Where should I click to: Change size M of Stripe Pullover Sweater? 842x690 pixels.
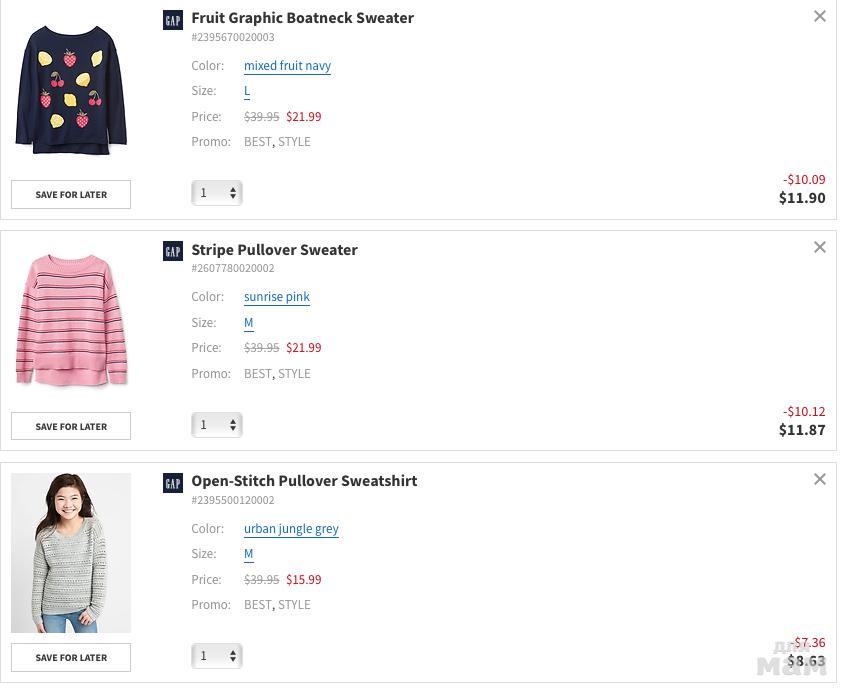[248, 323]
